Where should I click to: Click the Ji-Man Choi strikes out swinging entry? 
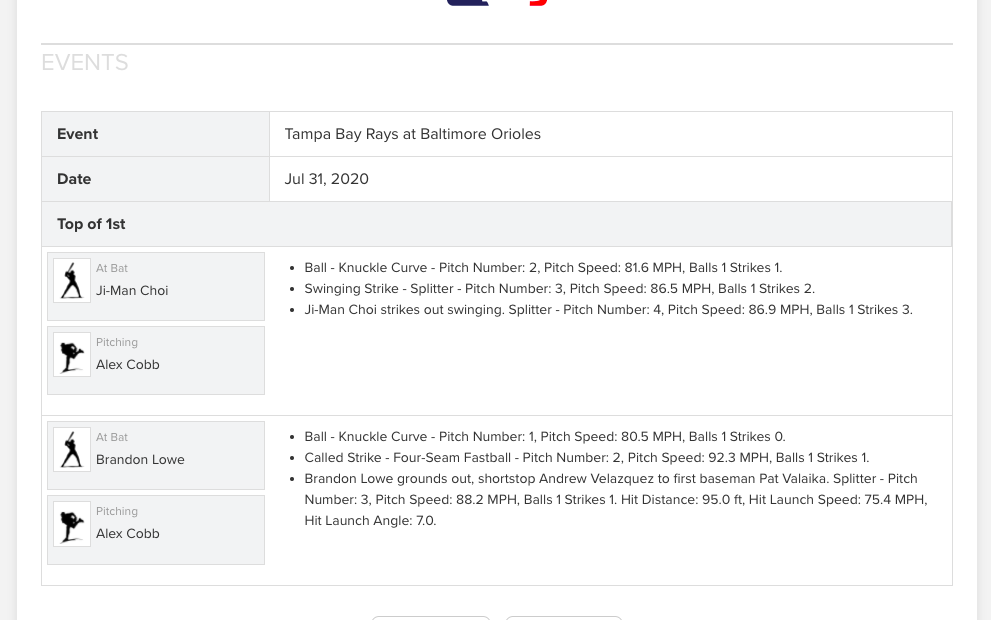pyautogui.click(x=608, y=310)
